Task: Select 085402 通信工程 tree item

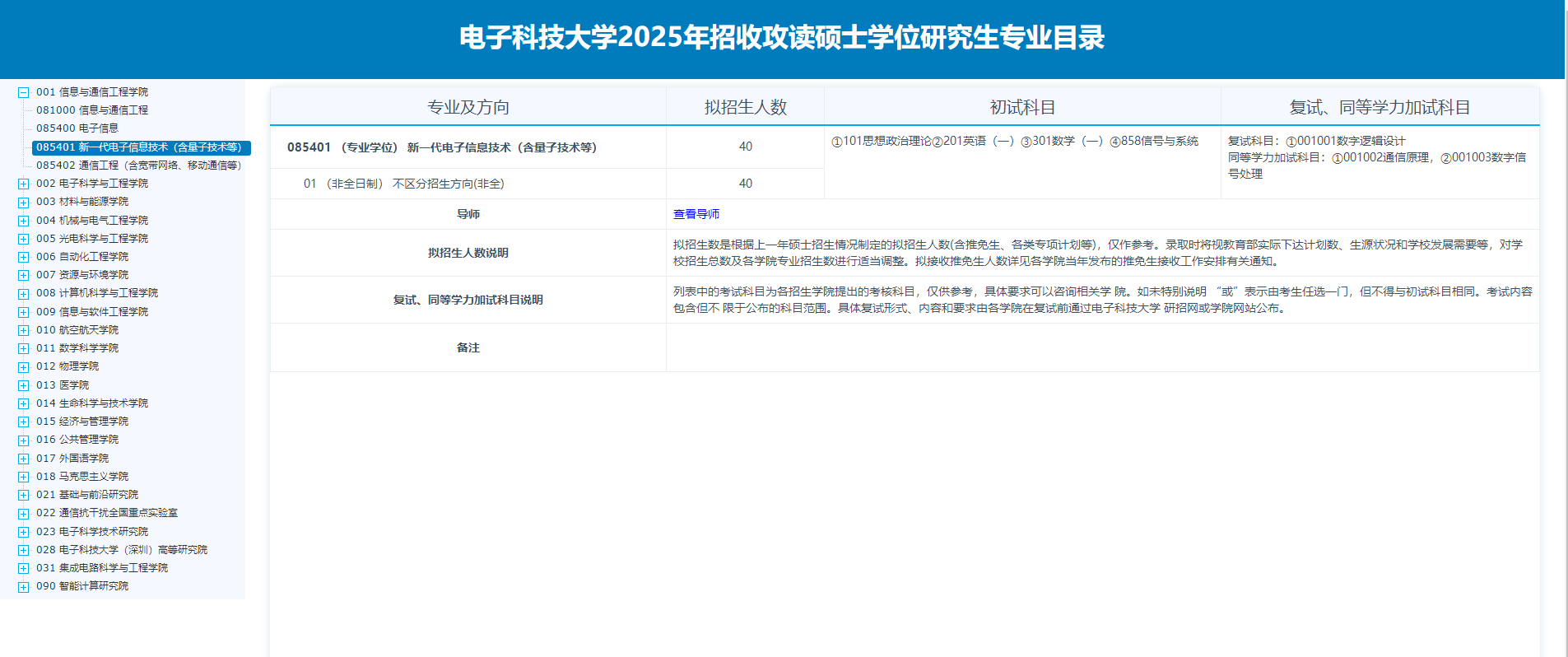Action: [139, 165]
